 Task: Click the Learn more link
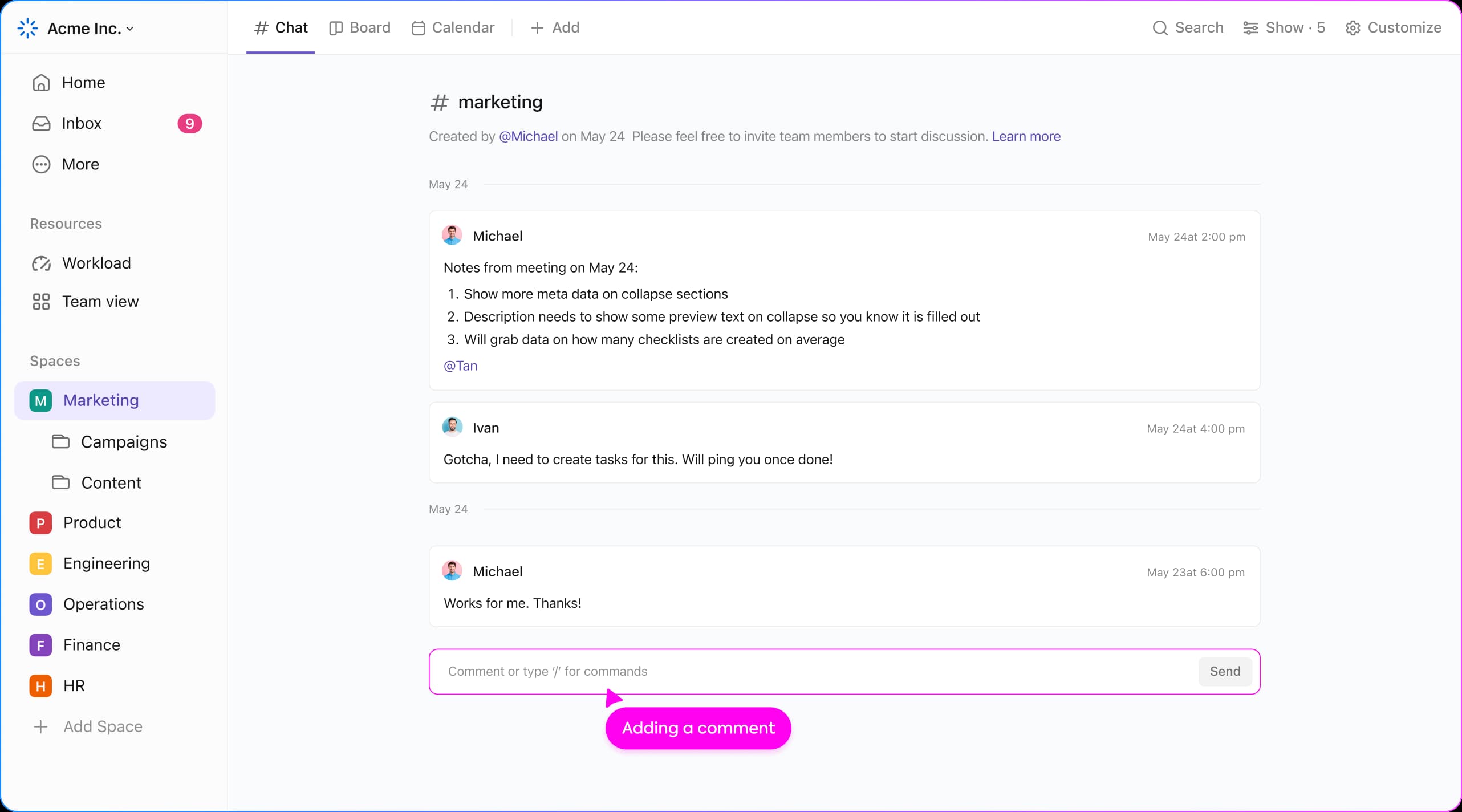tap(1025, 136)
